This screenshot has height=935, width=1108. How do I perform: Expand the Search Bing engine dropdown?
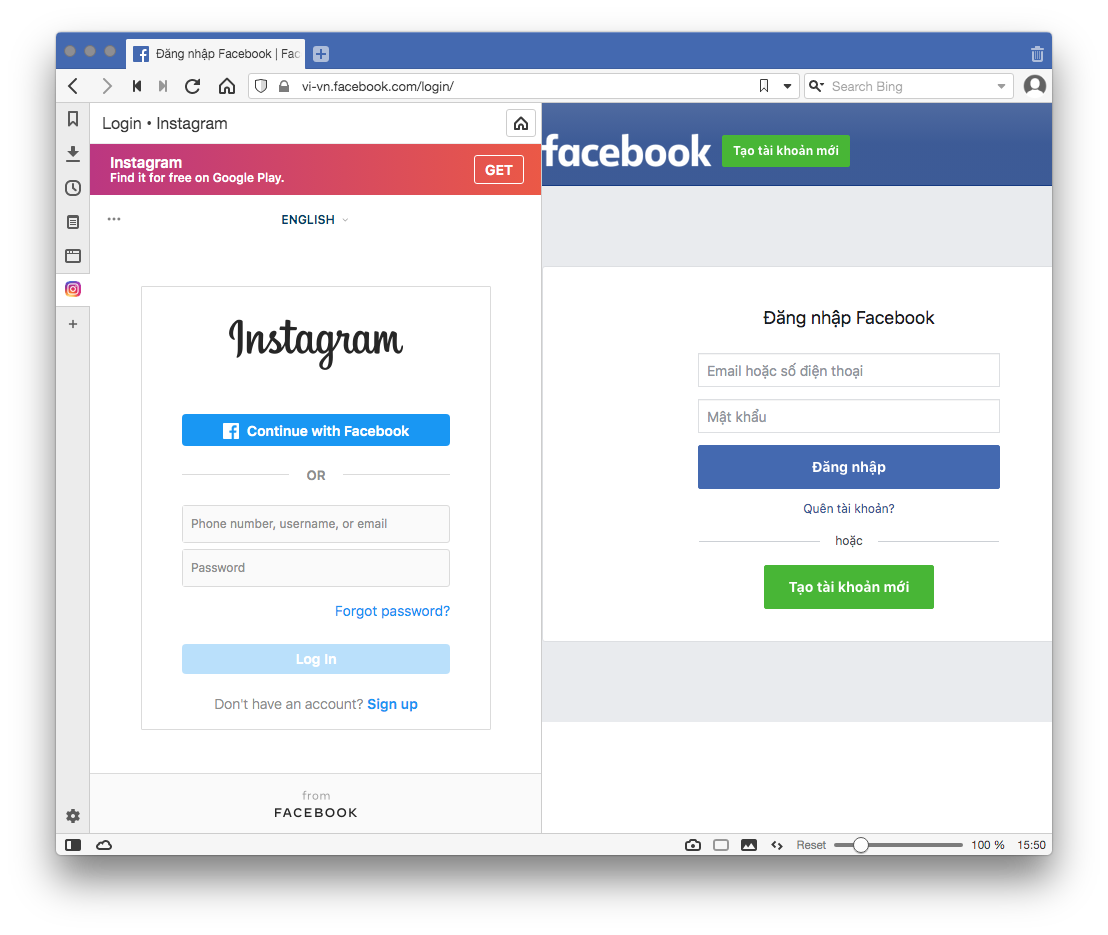coord(1001,86)
